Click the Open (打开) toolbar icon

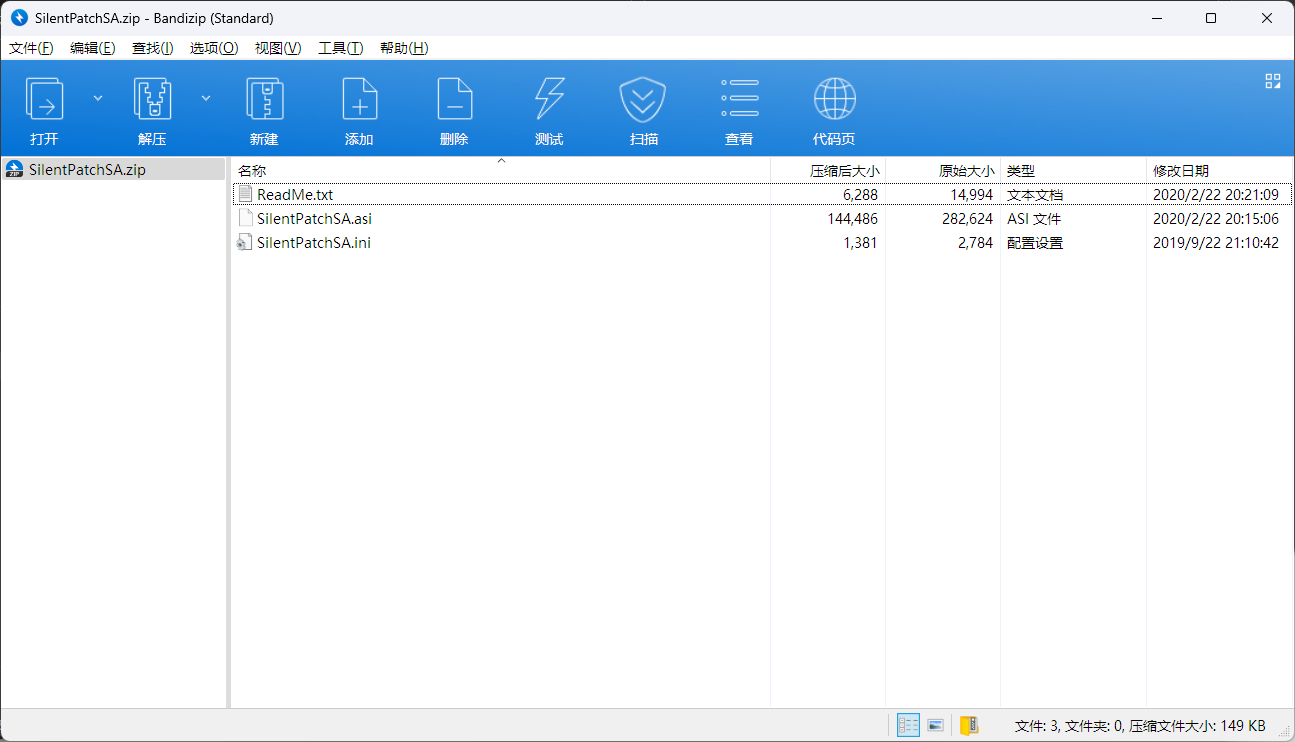coord(44,99)
